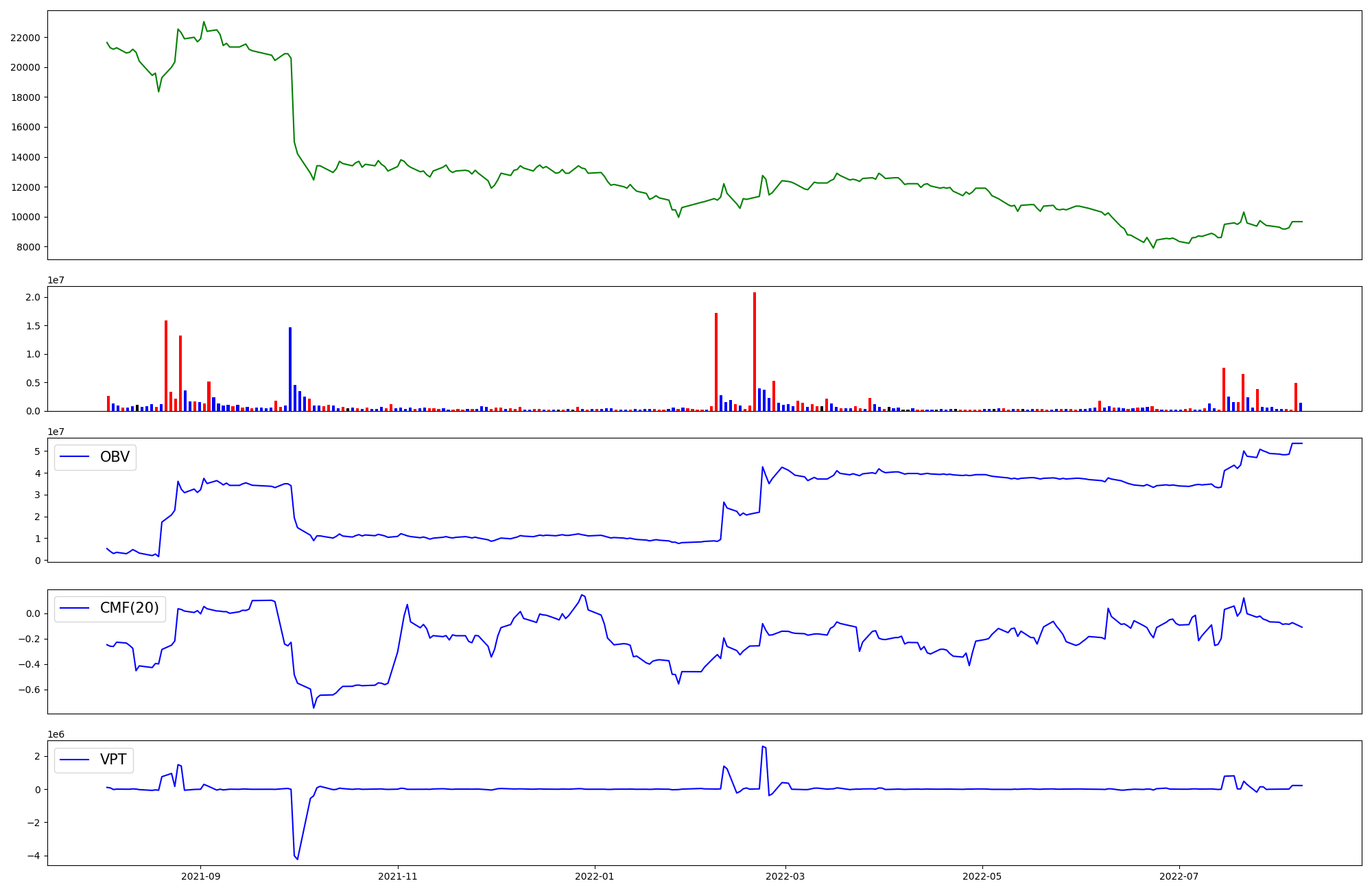Click the 2022-07 date tick label
1372x892 pixels.
(1179, 876)
